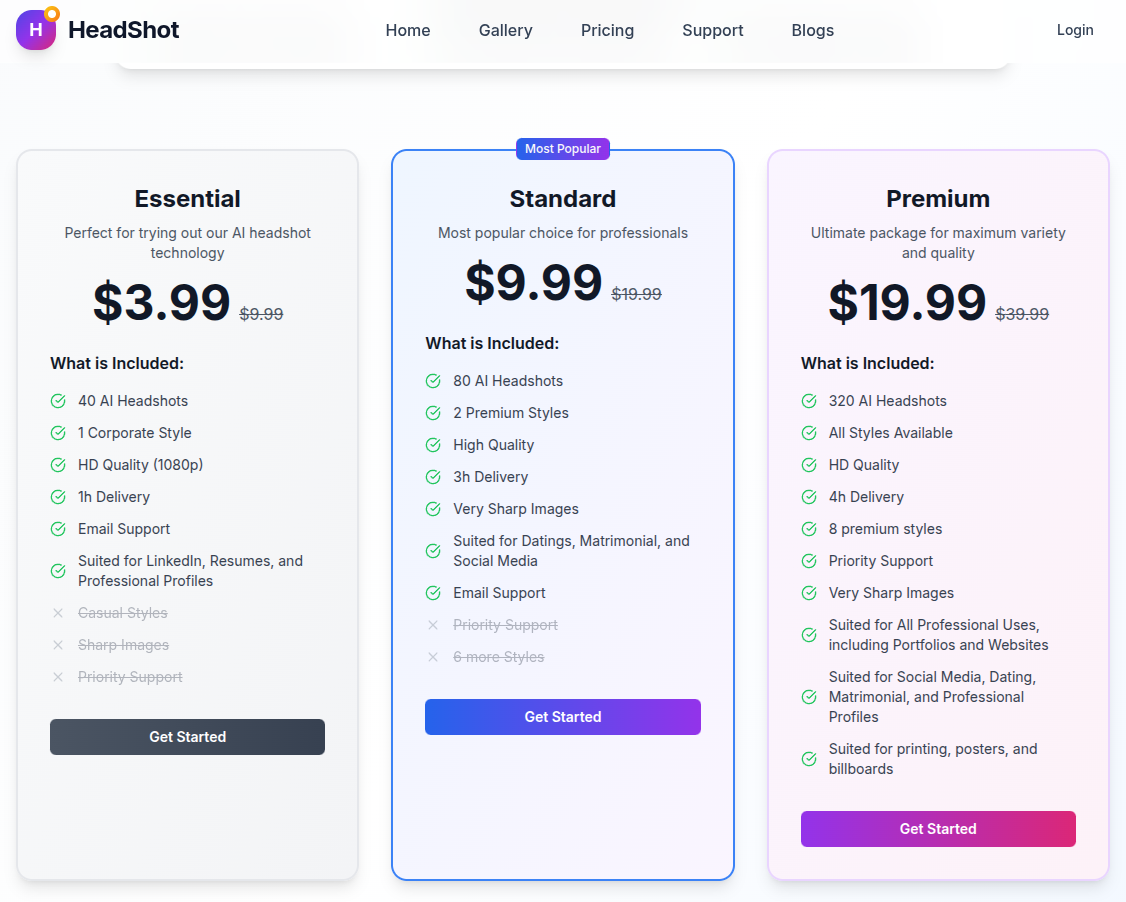Get started with the Essential plan
The width and height of the screenshot is (1126, 902).
click(x=187, y=737)
